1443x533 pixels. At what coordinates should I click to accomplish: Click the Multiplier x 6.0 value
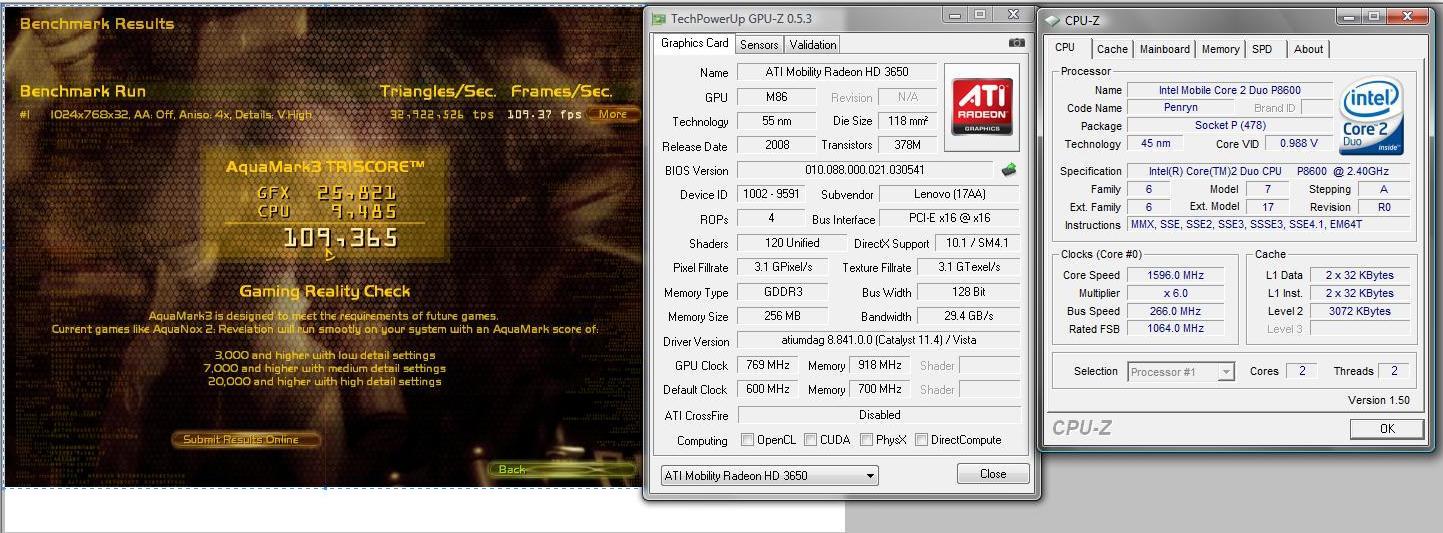1176,293
